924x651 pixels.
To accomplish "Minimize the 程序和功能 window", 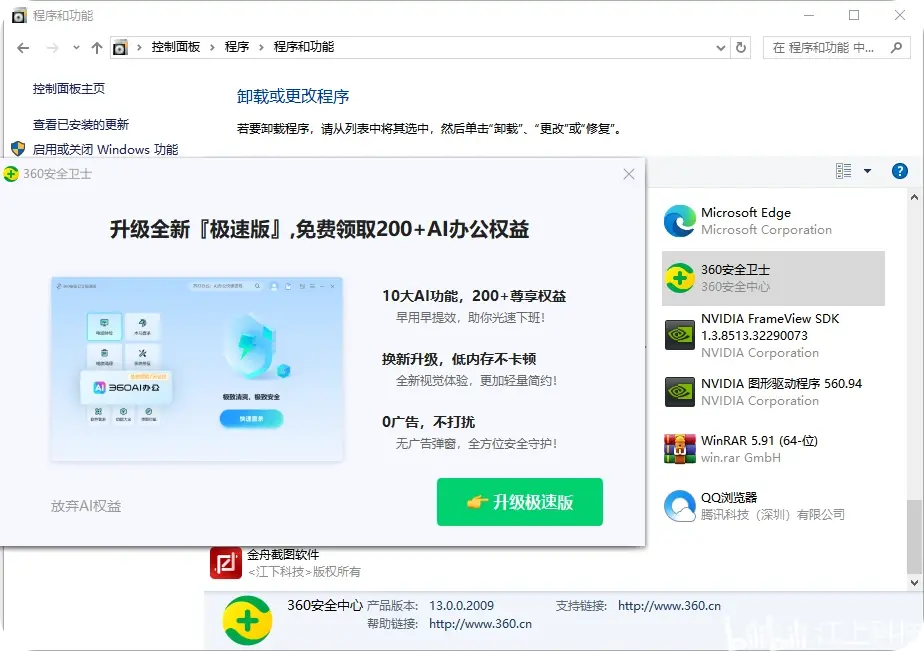I will 809,15.
